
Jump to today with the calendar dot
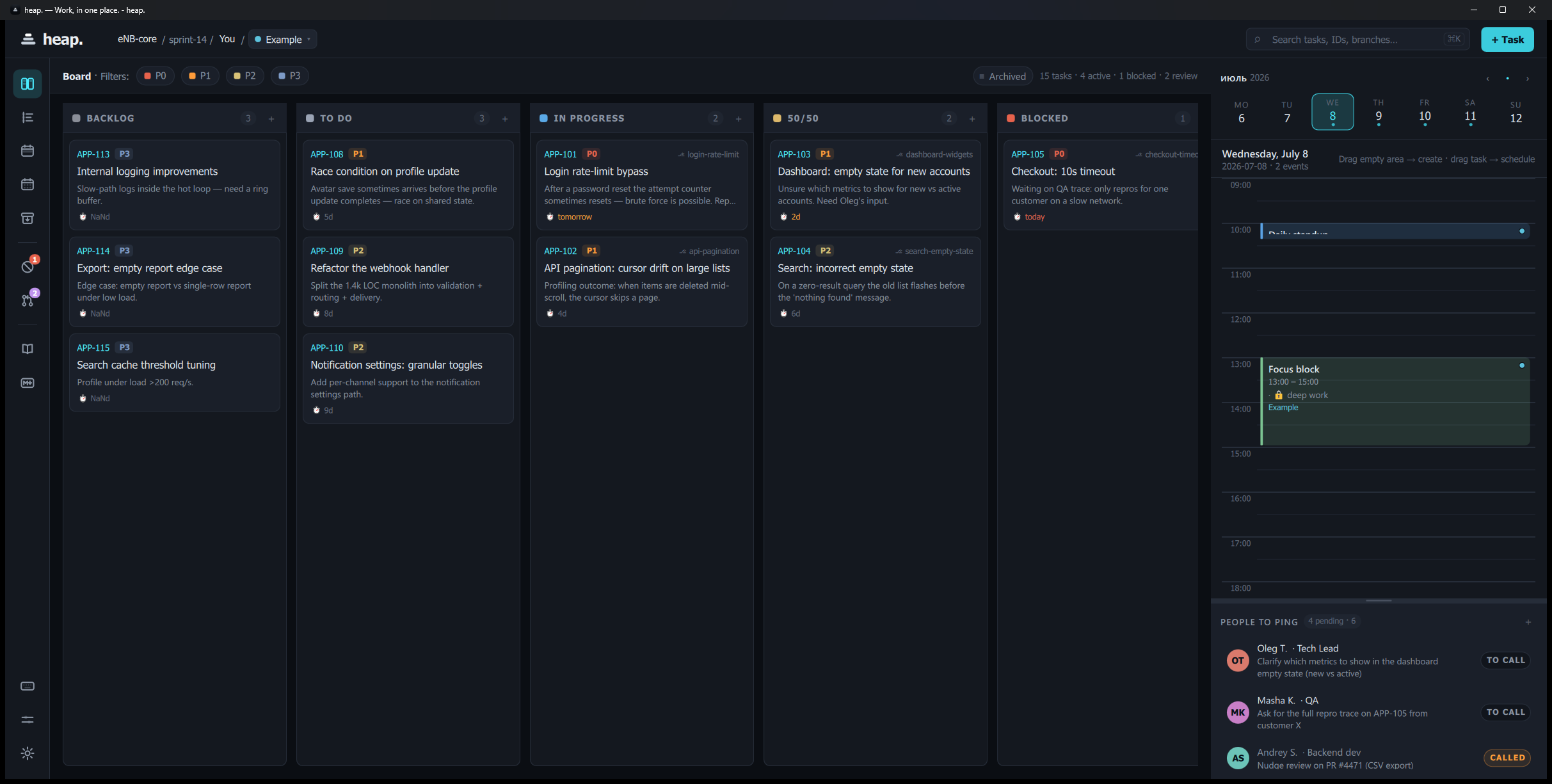(1508, 78)
